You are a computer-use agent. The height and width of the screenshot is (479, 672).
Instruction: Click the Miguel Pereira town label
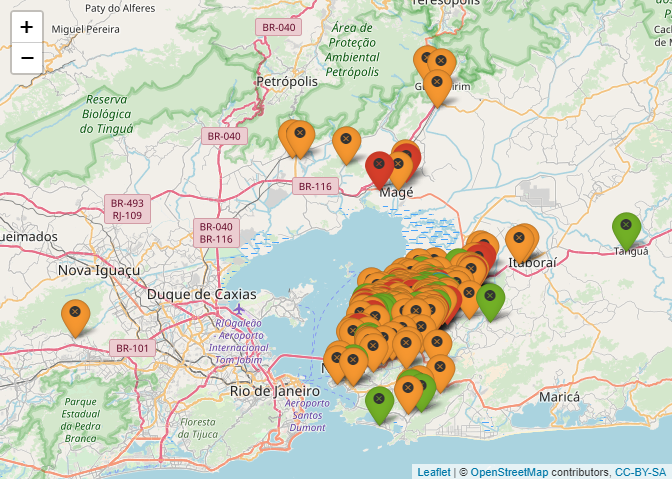[x=85, y=30]
